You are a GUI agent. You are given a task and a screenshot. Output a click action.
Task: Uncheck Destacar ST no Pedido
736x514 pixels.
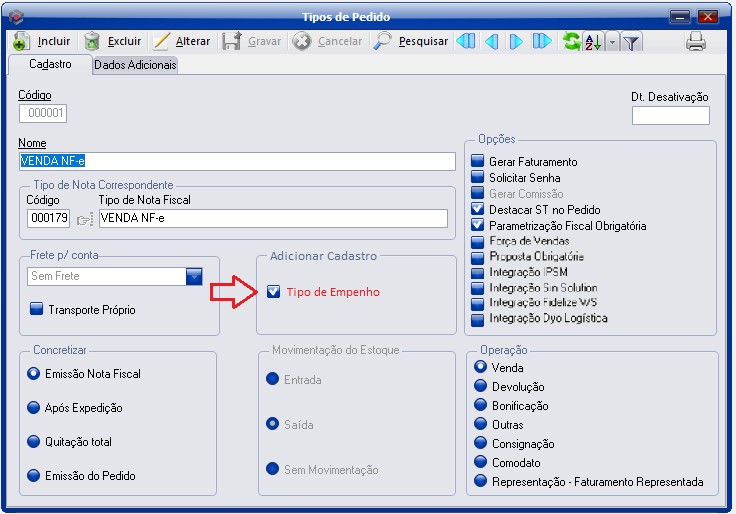[477, 210]
